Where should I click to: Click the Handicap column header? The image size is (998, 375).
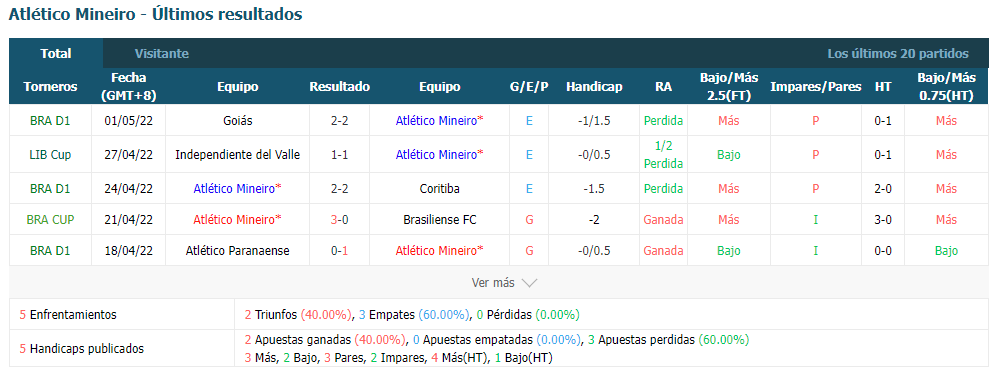pos(594,87)
